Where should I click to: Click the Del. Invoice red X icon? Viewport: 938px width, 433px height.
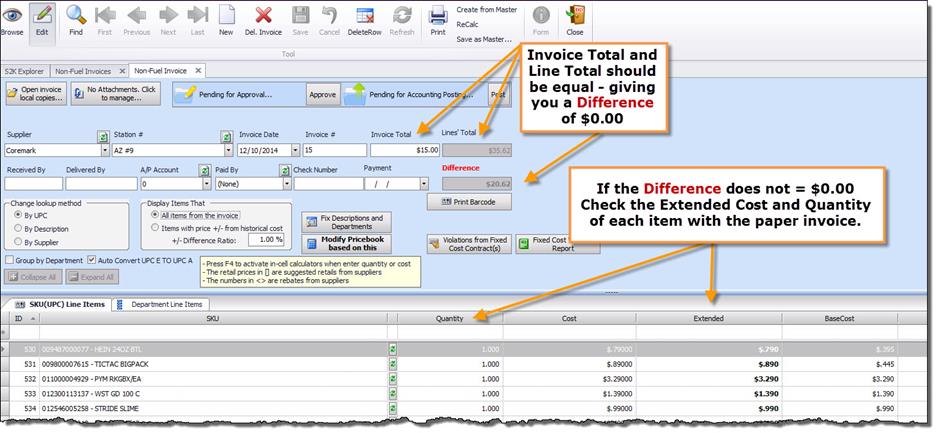tap(264, 15)
